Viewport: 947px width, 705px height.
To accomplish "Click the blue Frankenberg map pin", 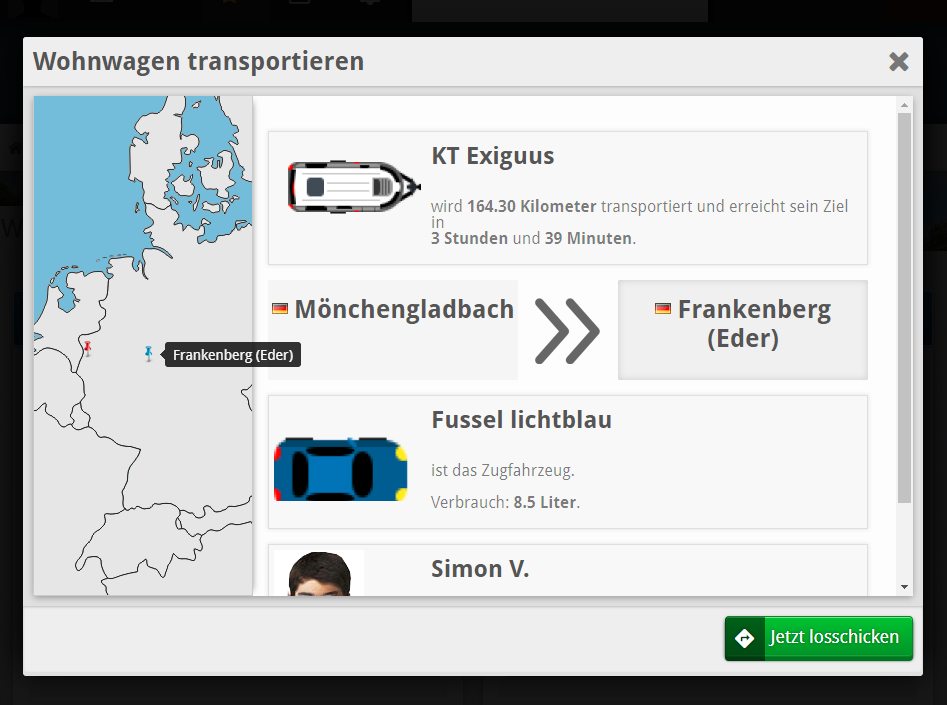I will pyautogui.click(x=149, y=353).
